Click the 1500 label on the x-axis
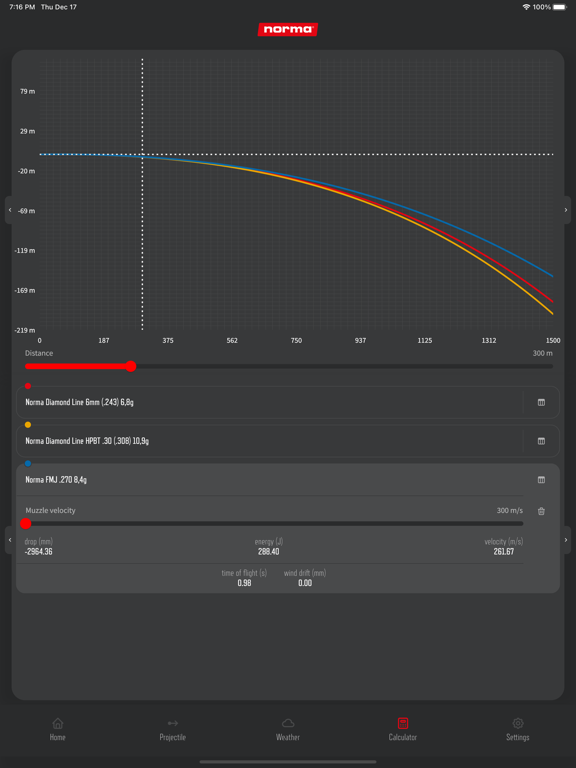Screen dimensions: 576x768 pyautogui.click(x=553, y=340)
